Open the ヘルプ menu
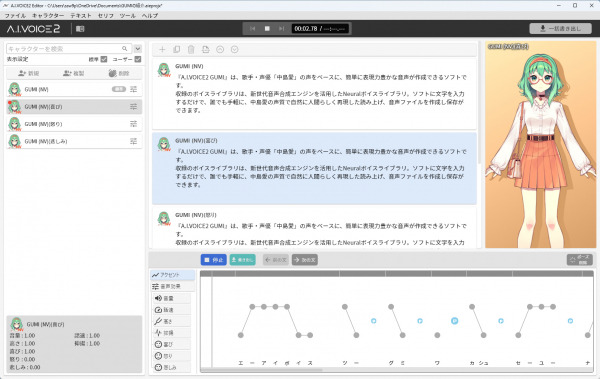Screen dimensions: 600x379 [x=150, y=16]
